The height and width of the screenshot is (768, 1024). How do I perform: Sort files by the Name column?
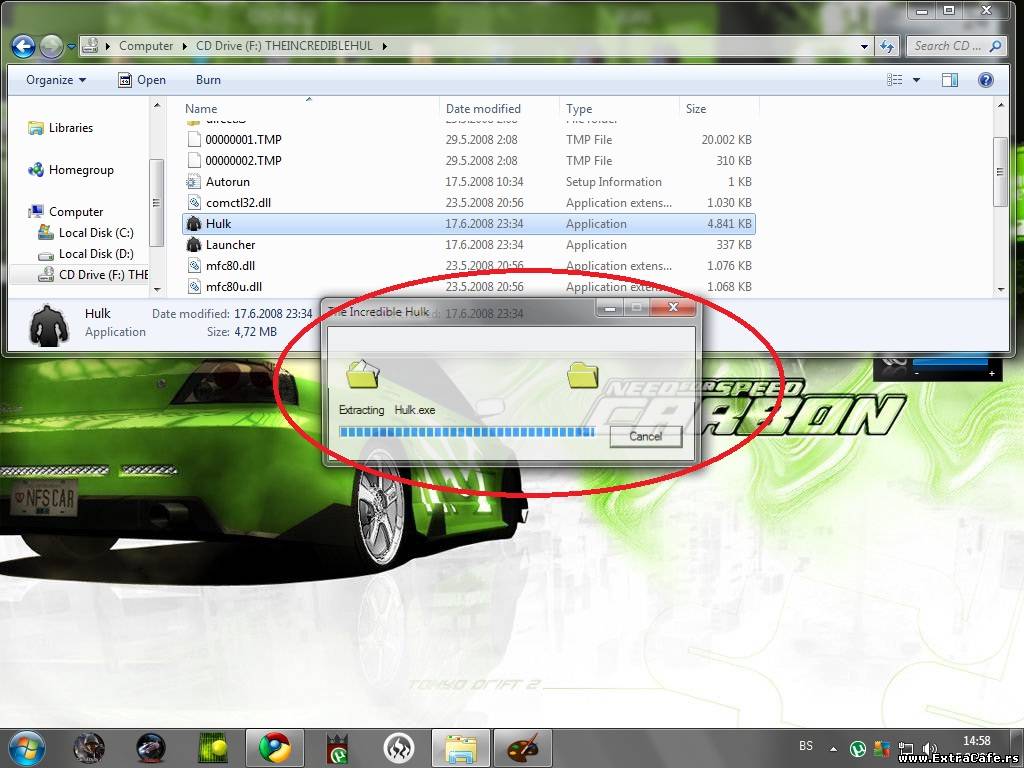coord(200,108)
